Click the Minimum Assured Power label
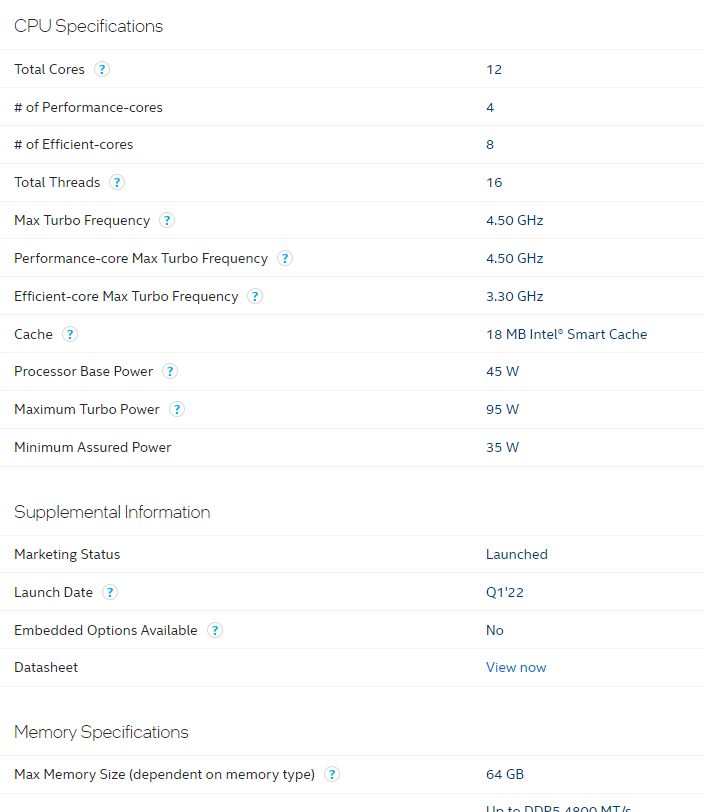This screenshot has height=812, width=704. 92,447
